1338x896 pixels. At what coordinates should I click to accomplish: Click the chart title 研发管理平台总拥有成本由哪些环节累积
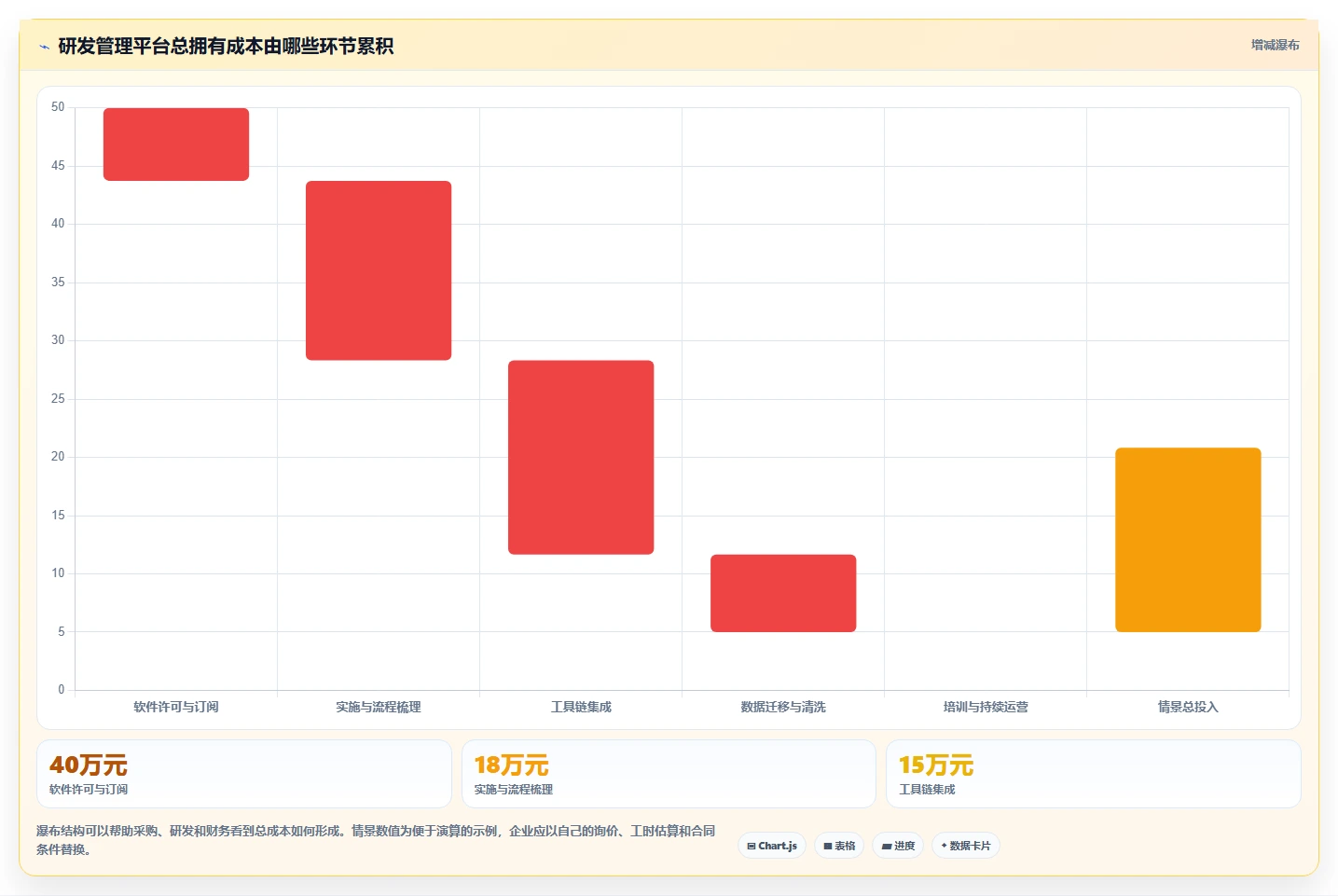click(x=226, y=46)
